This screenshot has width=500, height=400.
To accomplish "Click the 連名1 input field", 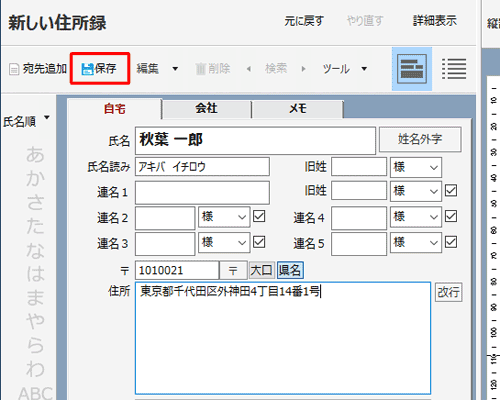I will click(202, 192).
